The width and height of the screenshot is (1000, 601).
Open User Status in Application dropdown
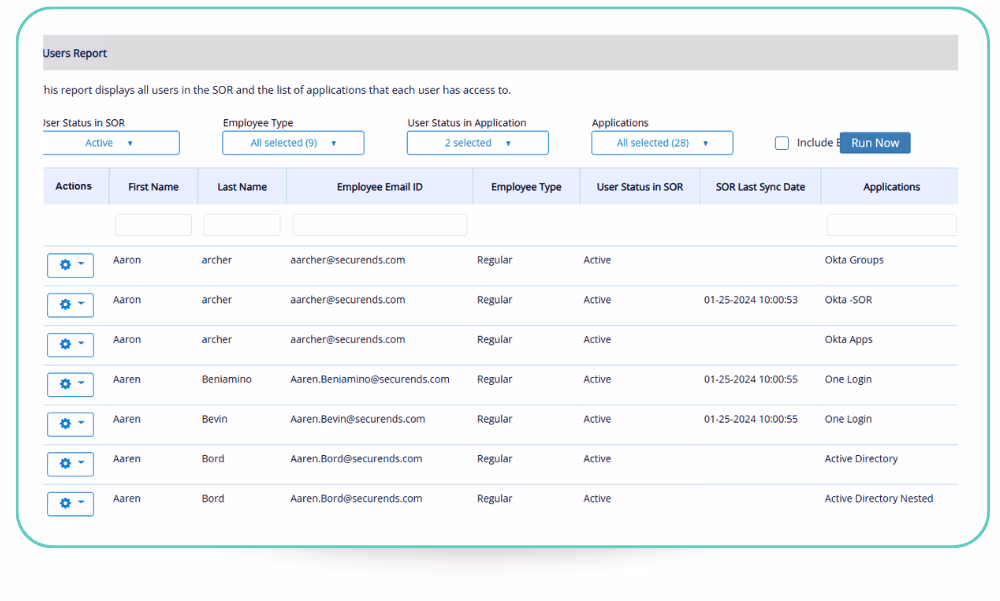coord(477,143)
